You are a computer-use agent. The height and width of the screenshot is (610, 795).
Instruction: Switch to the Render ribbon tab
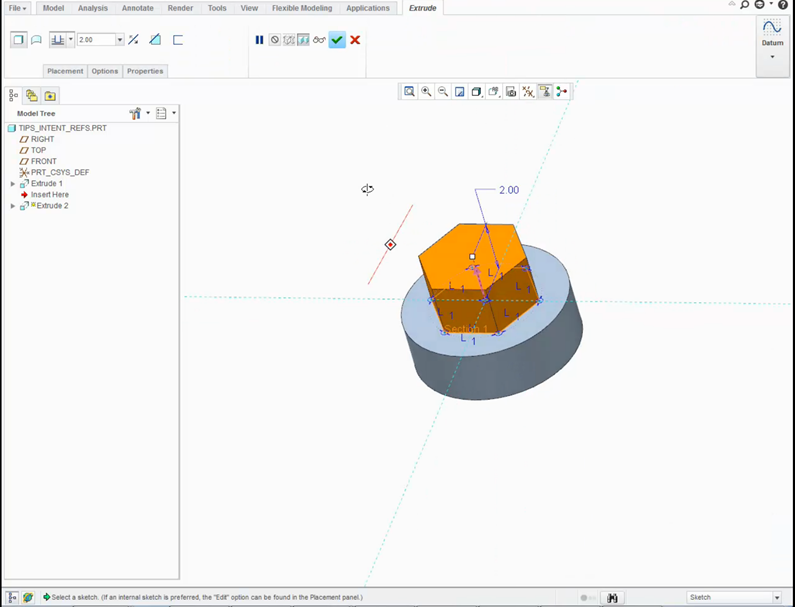point(180,8)
